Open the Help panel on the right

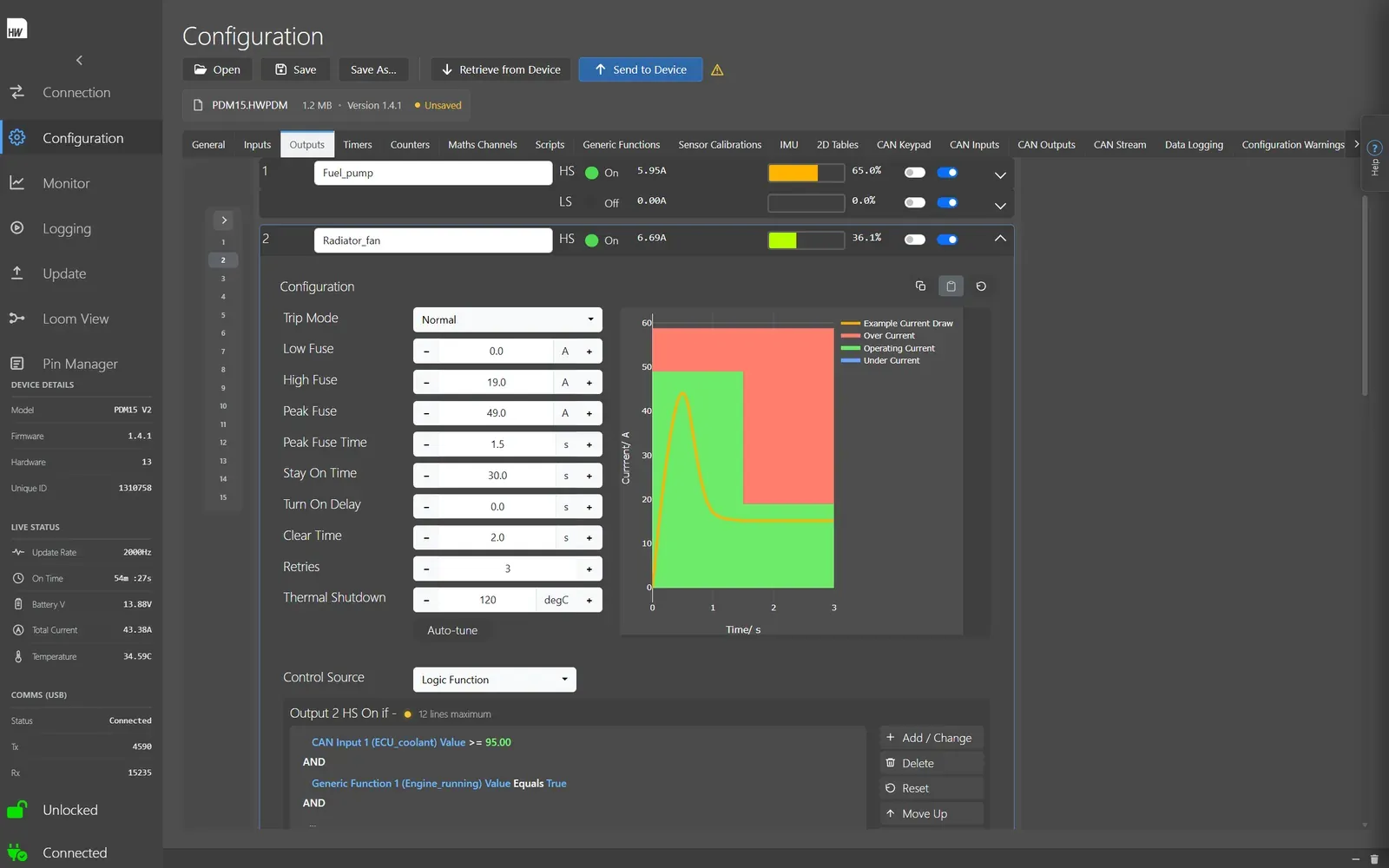1374,153
